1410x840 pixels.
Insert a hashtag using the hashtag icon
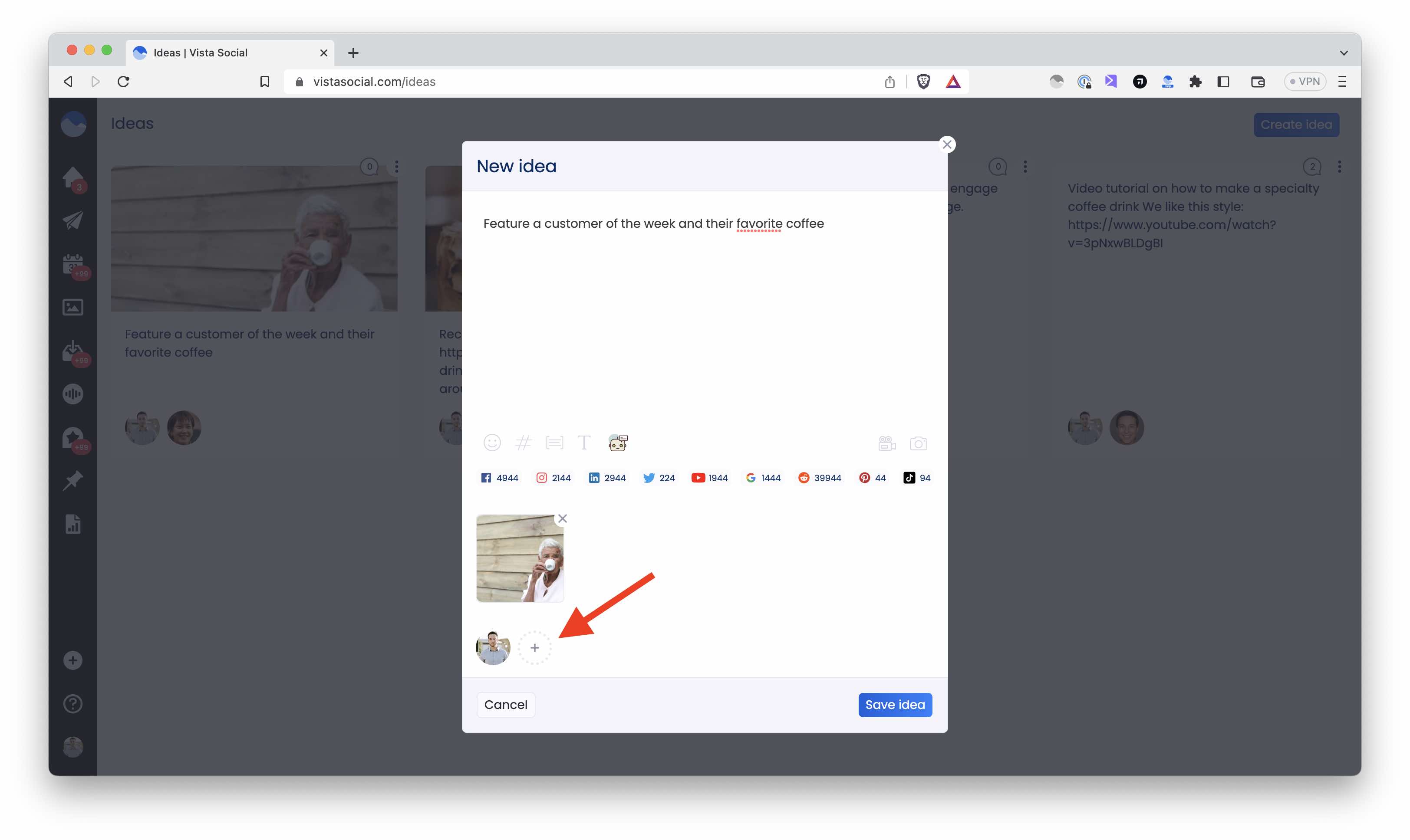pos(523,443)
